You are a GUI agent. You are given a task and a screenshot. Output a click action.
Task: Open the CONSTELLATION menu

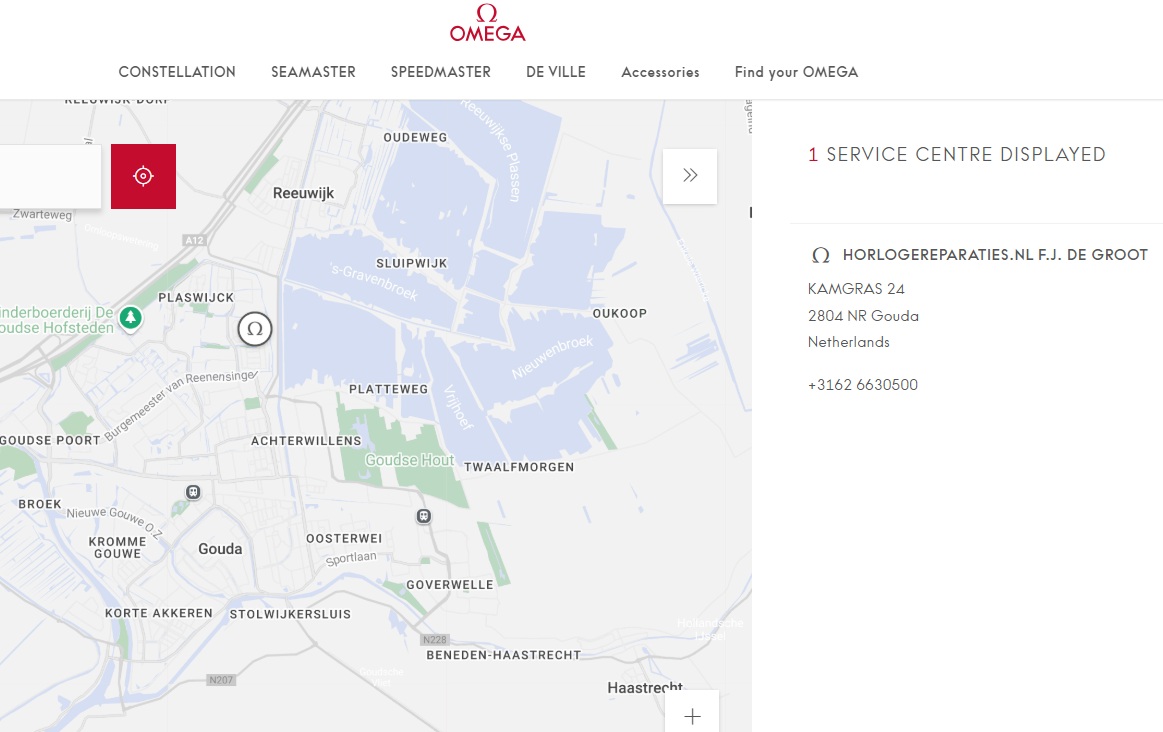tap(177, 72)
